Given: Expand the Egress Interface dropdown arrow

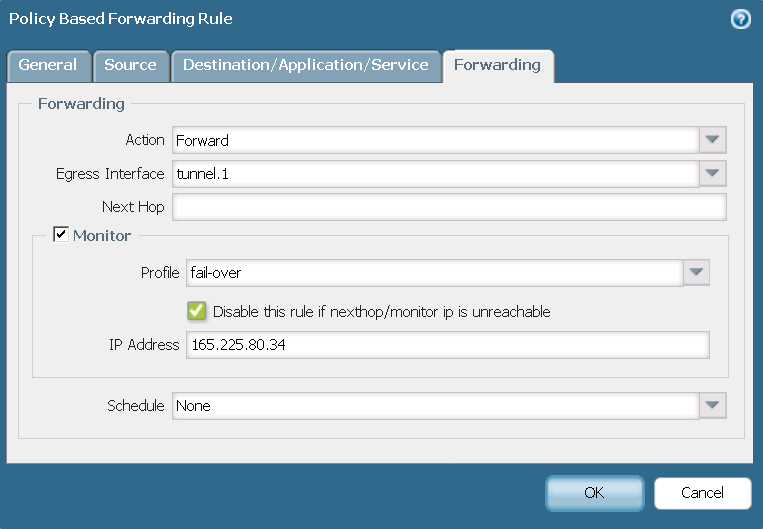Looking at the screenshot, I should [712, 173].
